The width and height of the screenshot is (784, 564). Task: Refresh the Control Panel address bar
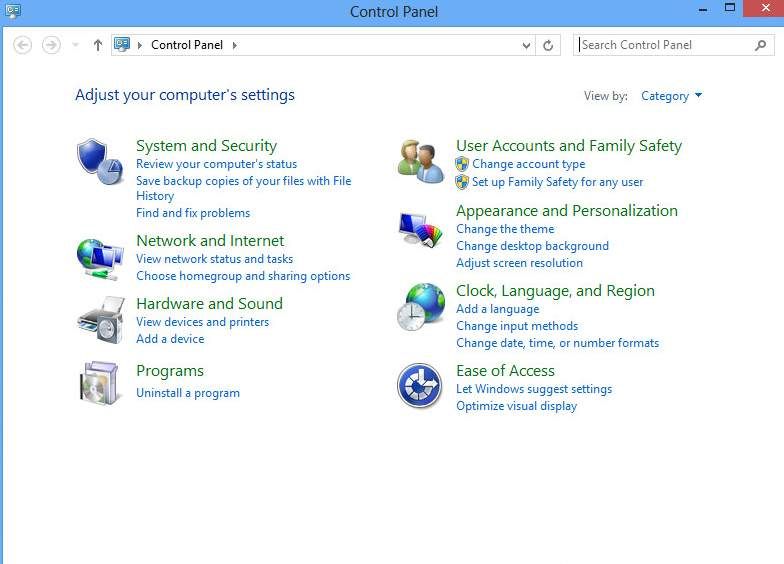pyautogui.click(x=548, y=45)
